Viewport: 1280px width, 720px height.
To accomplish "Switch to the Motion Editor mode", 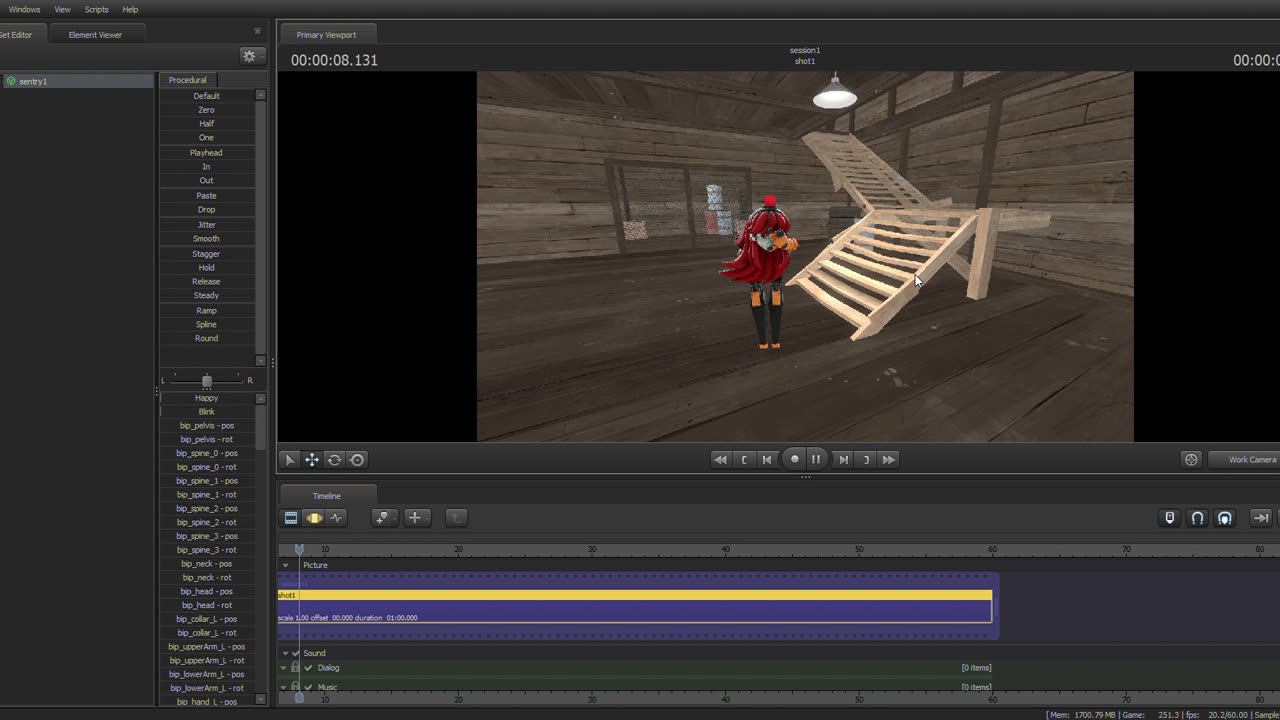I will click(x=314, y=518).
